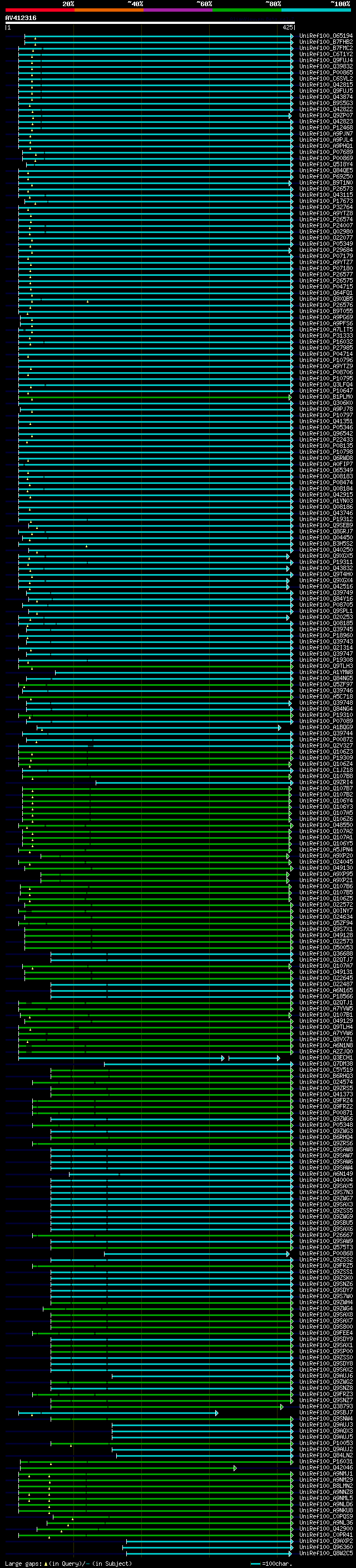356x1568 pixels.
Task: Select hit label UniRef100_Q42900
Action: (x=325, y=1529)
